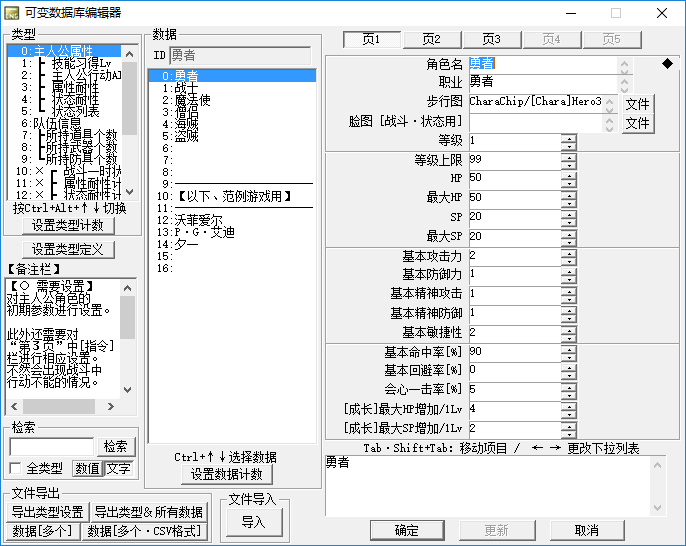The image size is (686, 546).
Task: Click right arrow of 备注栏 horizontal scrollbar
Action: [x=111, y=406]
